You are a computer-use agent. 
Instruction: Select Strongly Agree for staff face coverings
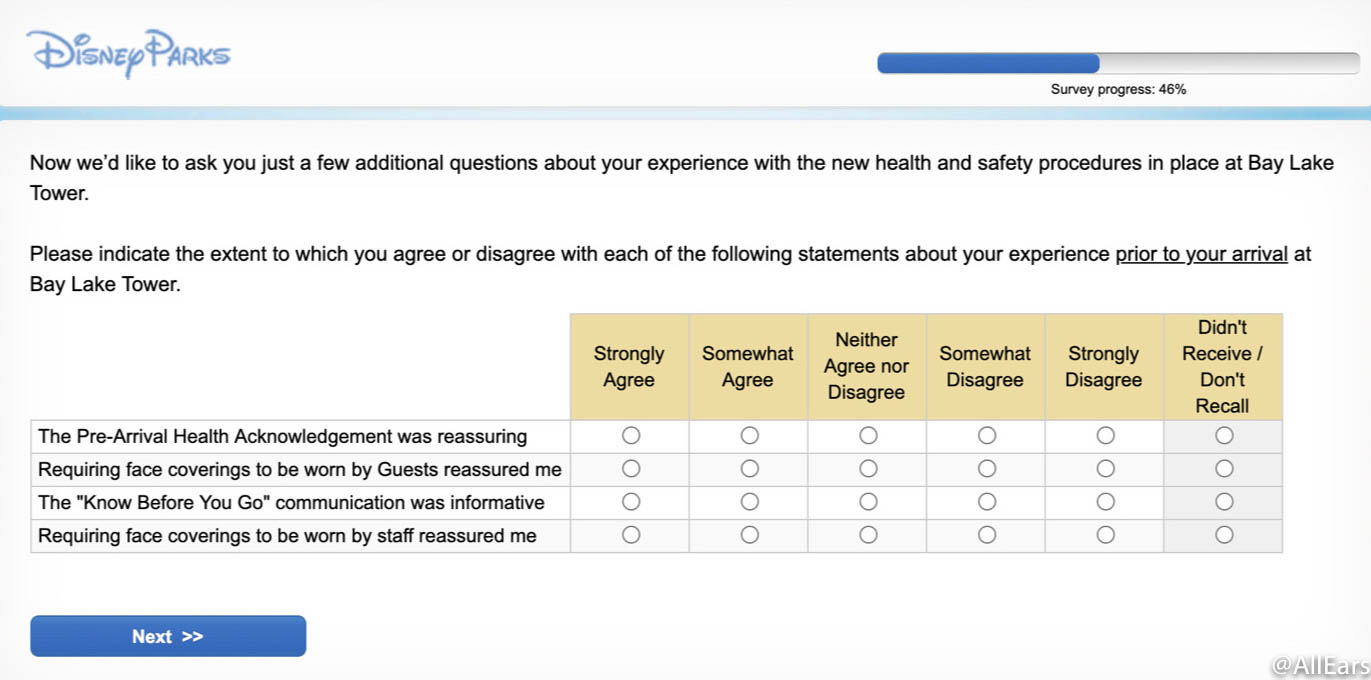pyautogui.click(x=631, y=535)
